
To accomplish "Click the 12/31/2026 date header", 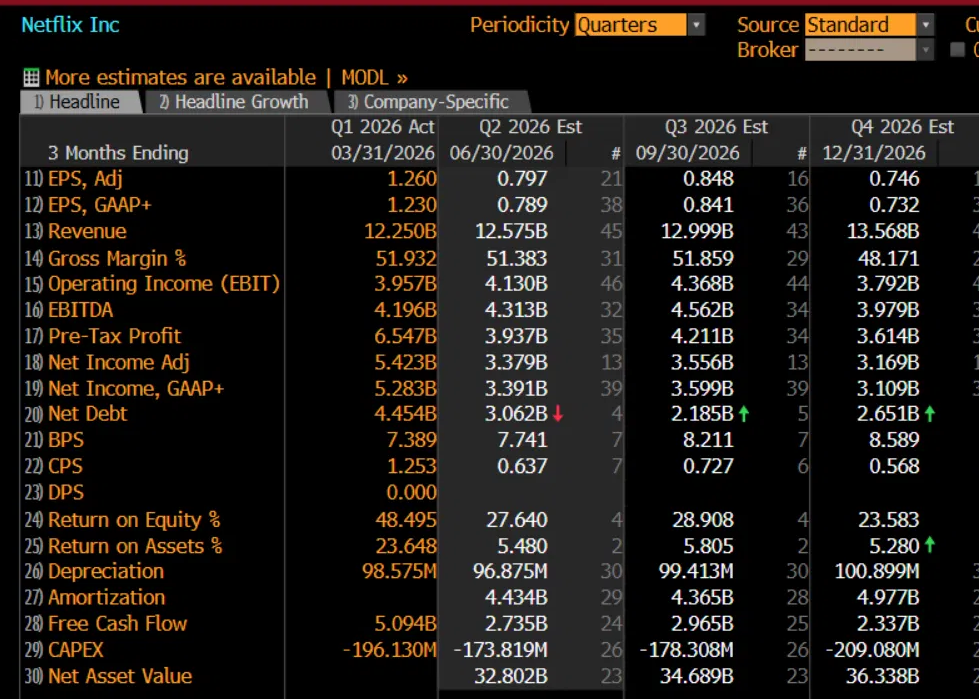I will [873, 153].
